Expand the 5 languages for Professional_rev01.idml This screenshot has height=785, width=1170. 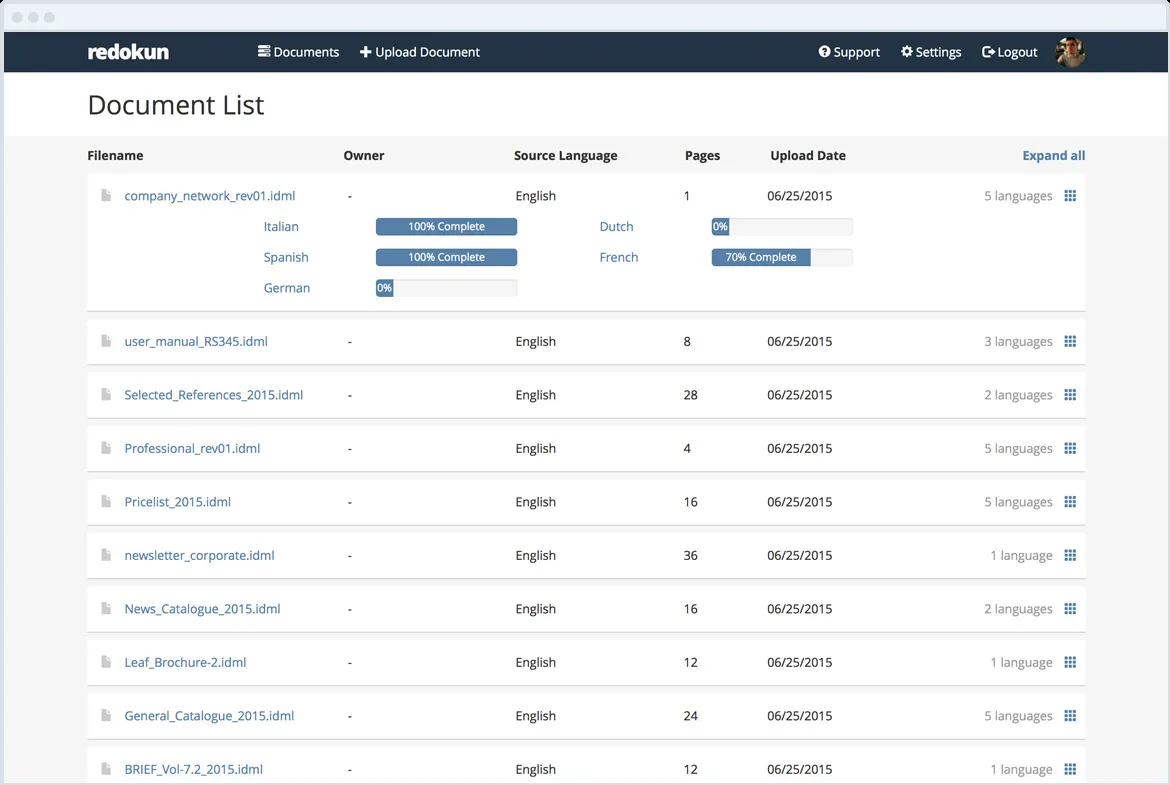[x=1018, y=449]
